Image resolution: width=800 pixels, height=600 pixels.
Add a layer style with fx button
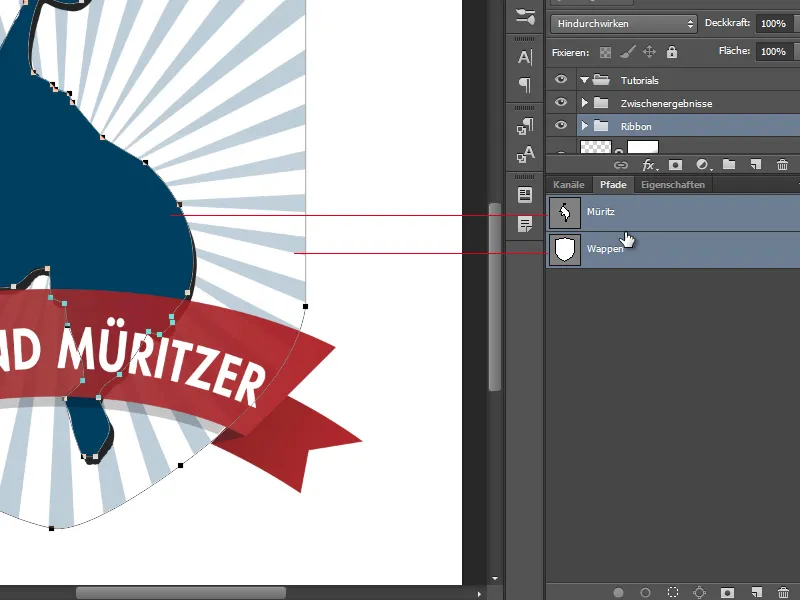click(649, 165)
